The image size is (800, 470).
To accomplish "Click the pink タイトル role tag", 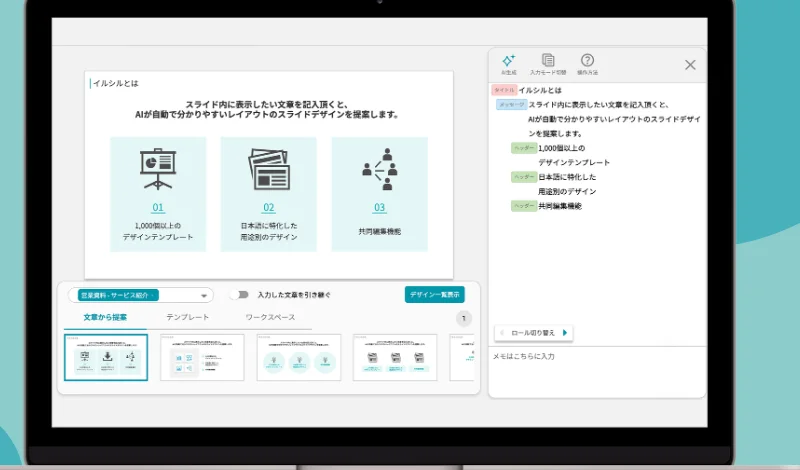I will pos(504,90).
